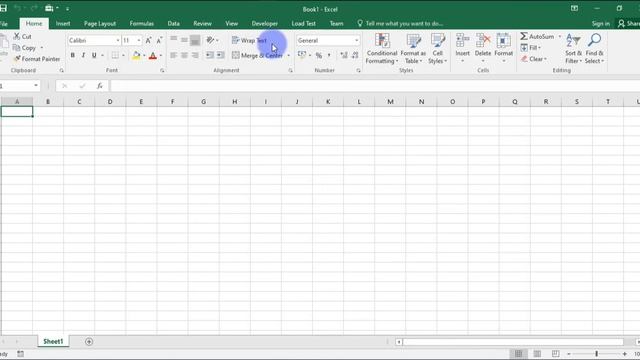Open Format as Table gallery
The height and width of the screenshot is (360, 640).
(x=413, y=49)
